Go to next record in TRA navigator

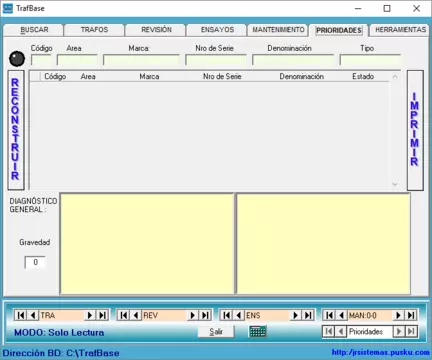click(x=90, y=315)
